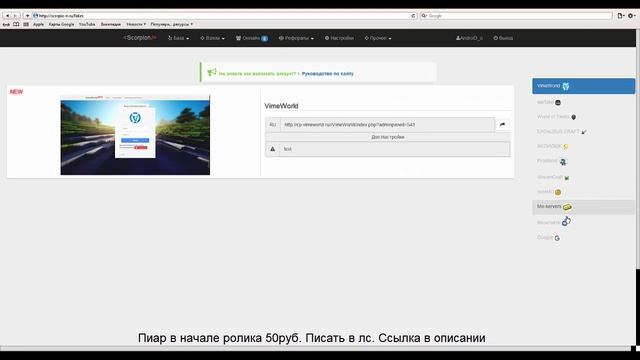Click the NEW label on the card
The height and width of the screenshot is (360, 640).
point(16,92)
